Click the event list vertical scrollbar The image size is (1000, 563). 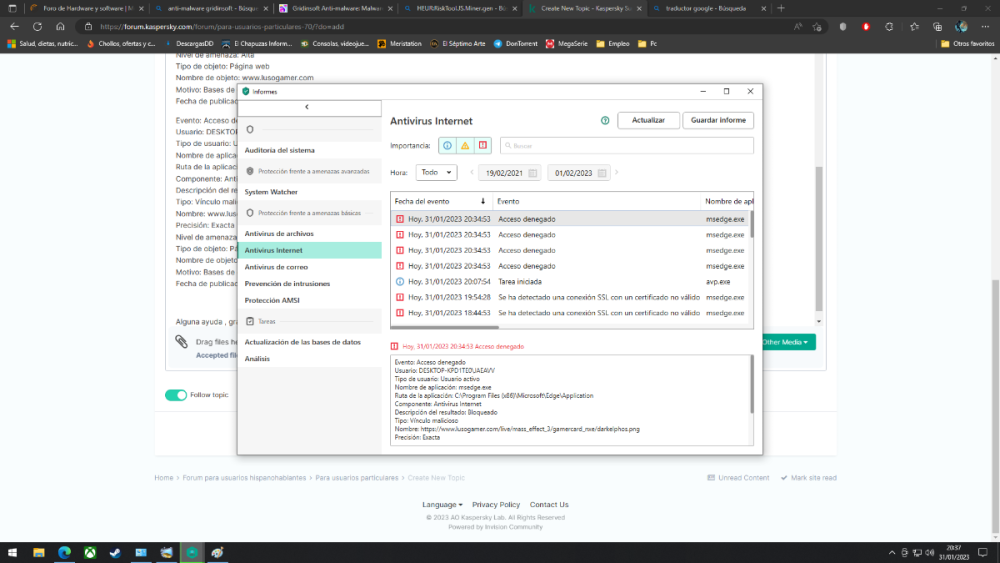tap(751, 224)
